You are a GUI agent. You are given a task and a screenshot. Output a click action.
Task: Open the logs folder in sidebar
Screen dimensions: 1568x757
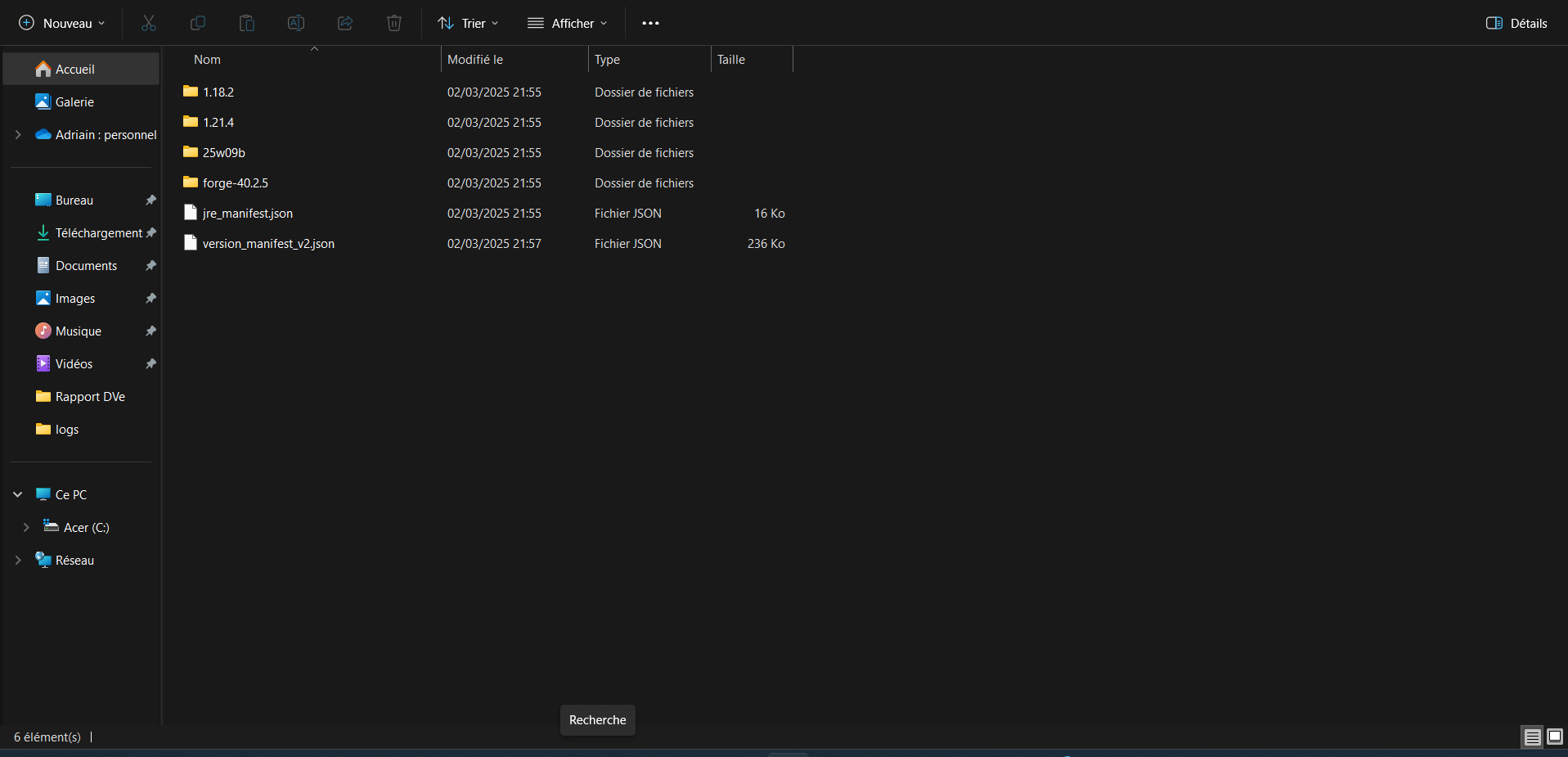[x=82, y=429]
